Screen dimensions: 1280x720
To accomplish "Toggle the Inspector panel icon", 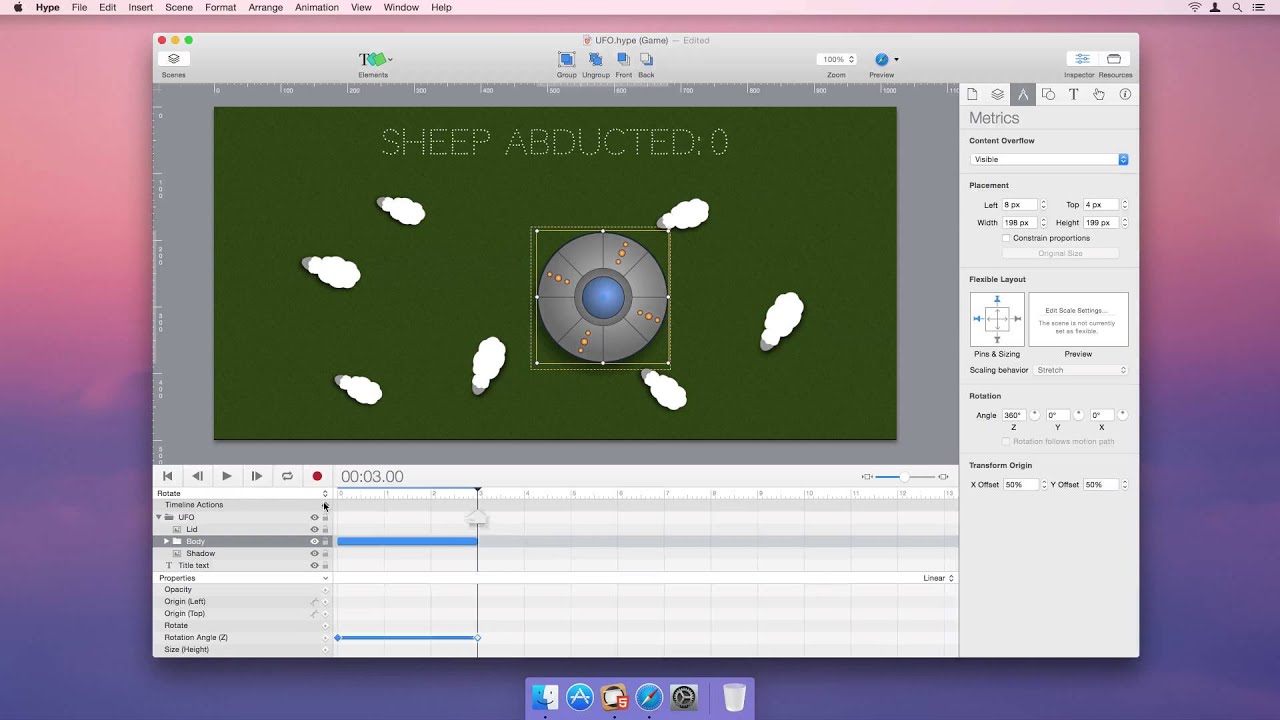I will [1081, 59].
